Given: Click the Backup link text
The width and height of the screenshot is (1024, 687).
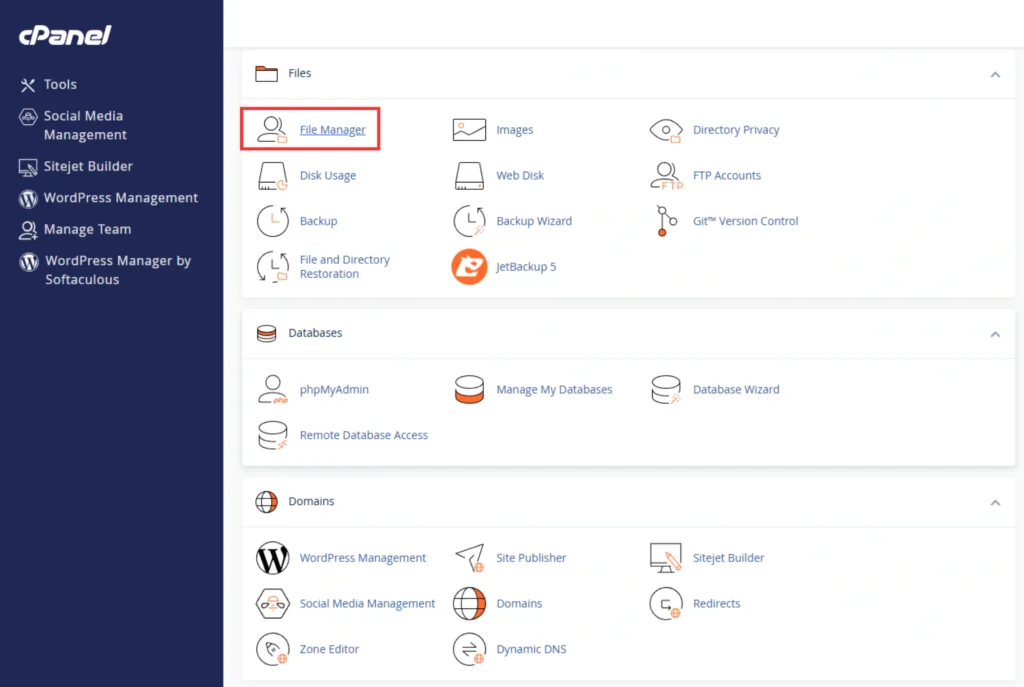Looking at the screenshot, I should coord(319,221).
